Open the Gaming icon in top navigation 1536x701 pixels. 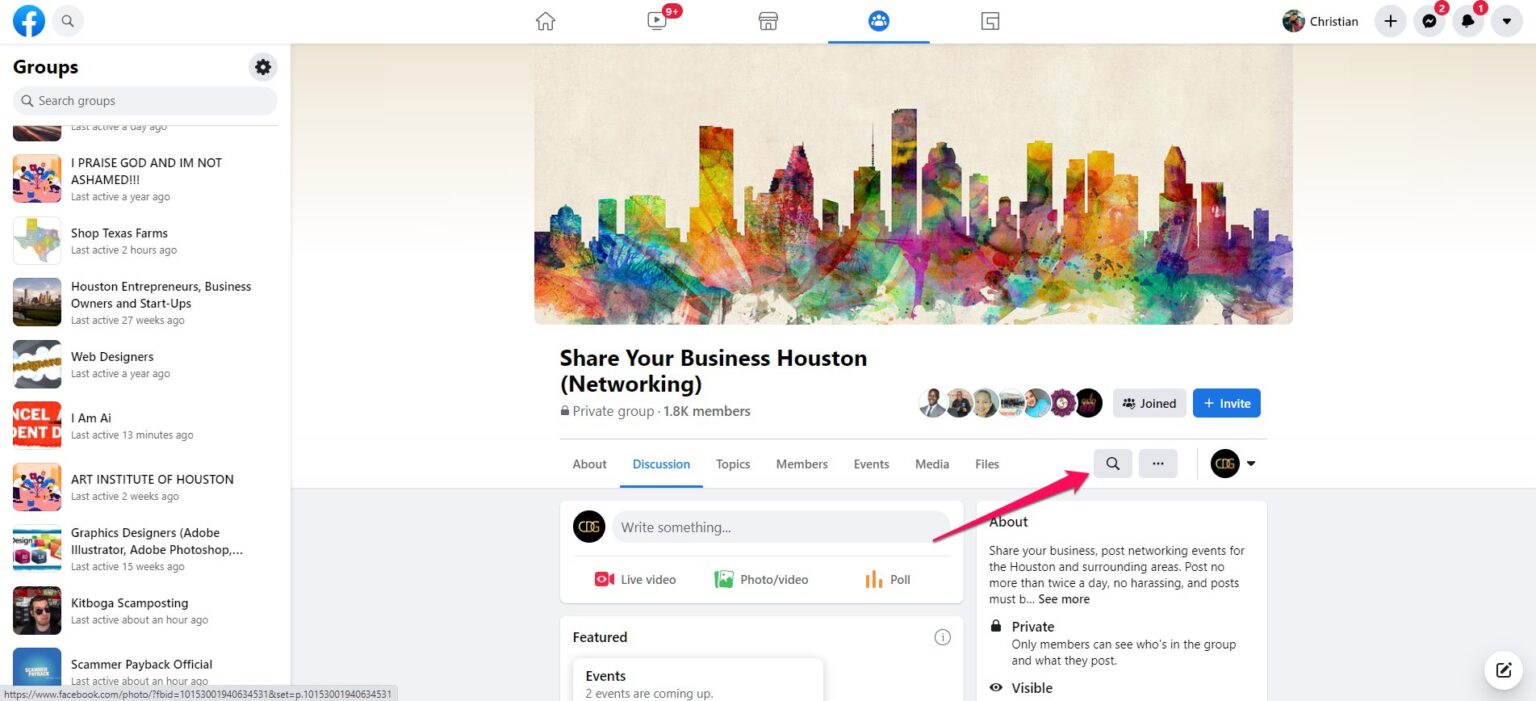pyautogui.click(x=990, y=20)
